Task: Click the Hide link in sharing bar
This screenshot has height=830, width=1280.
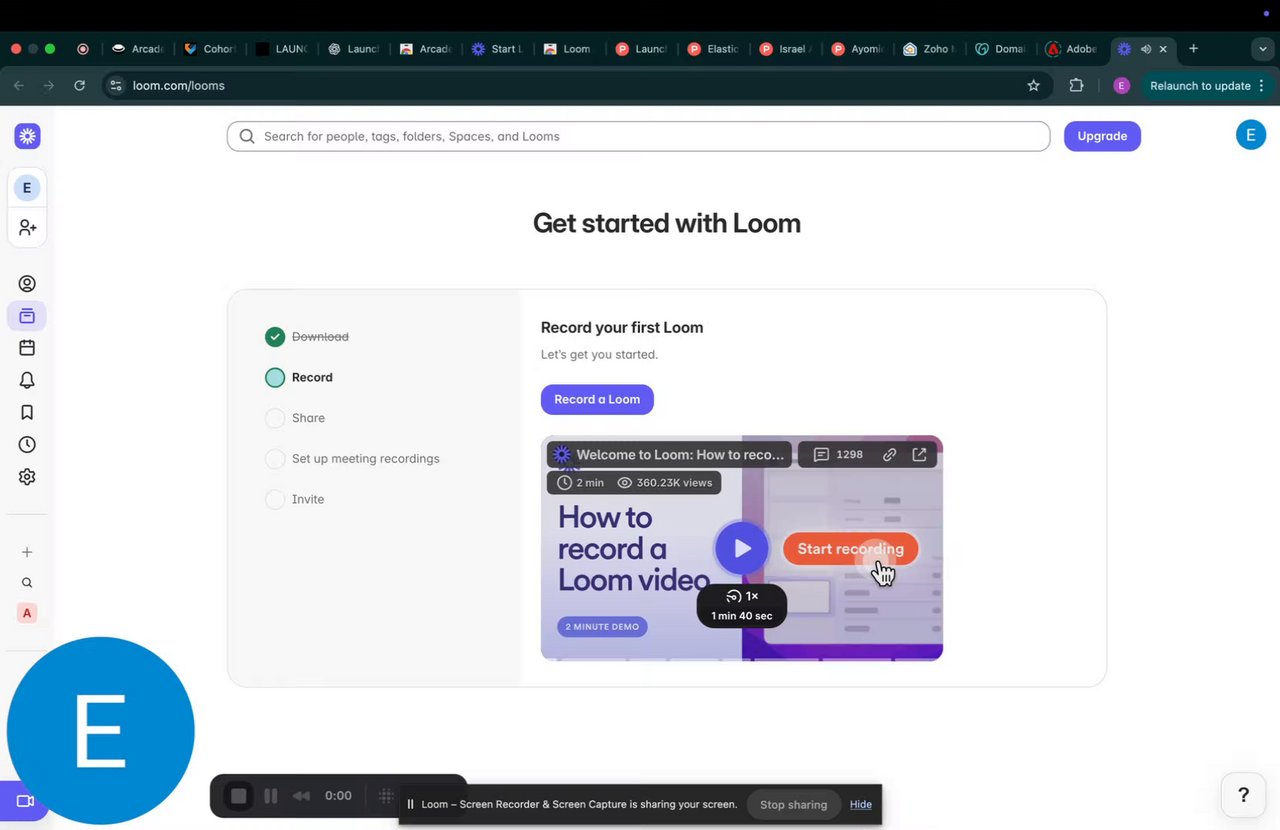Action: (861, 804)
